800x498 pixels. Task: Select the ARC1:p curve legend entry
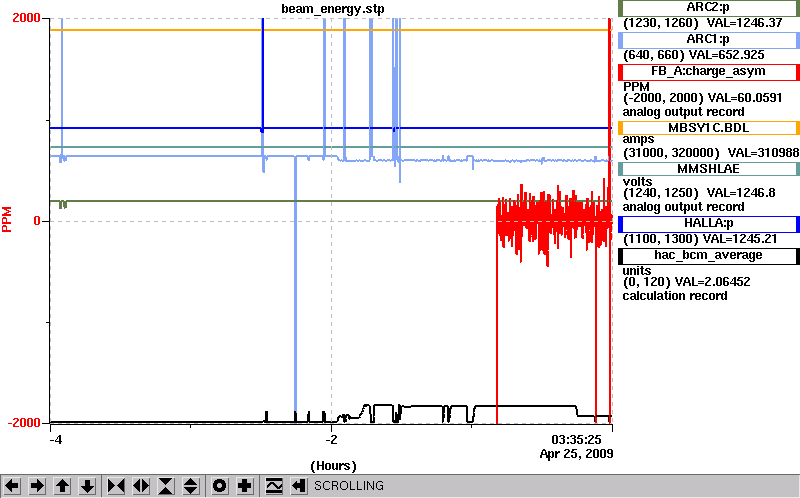coord(709,39)
